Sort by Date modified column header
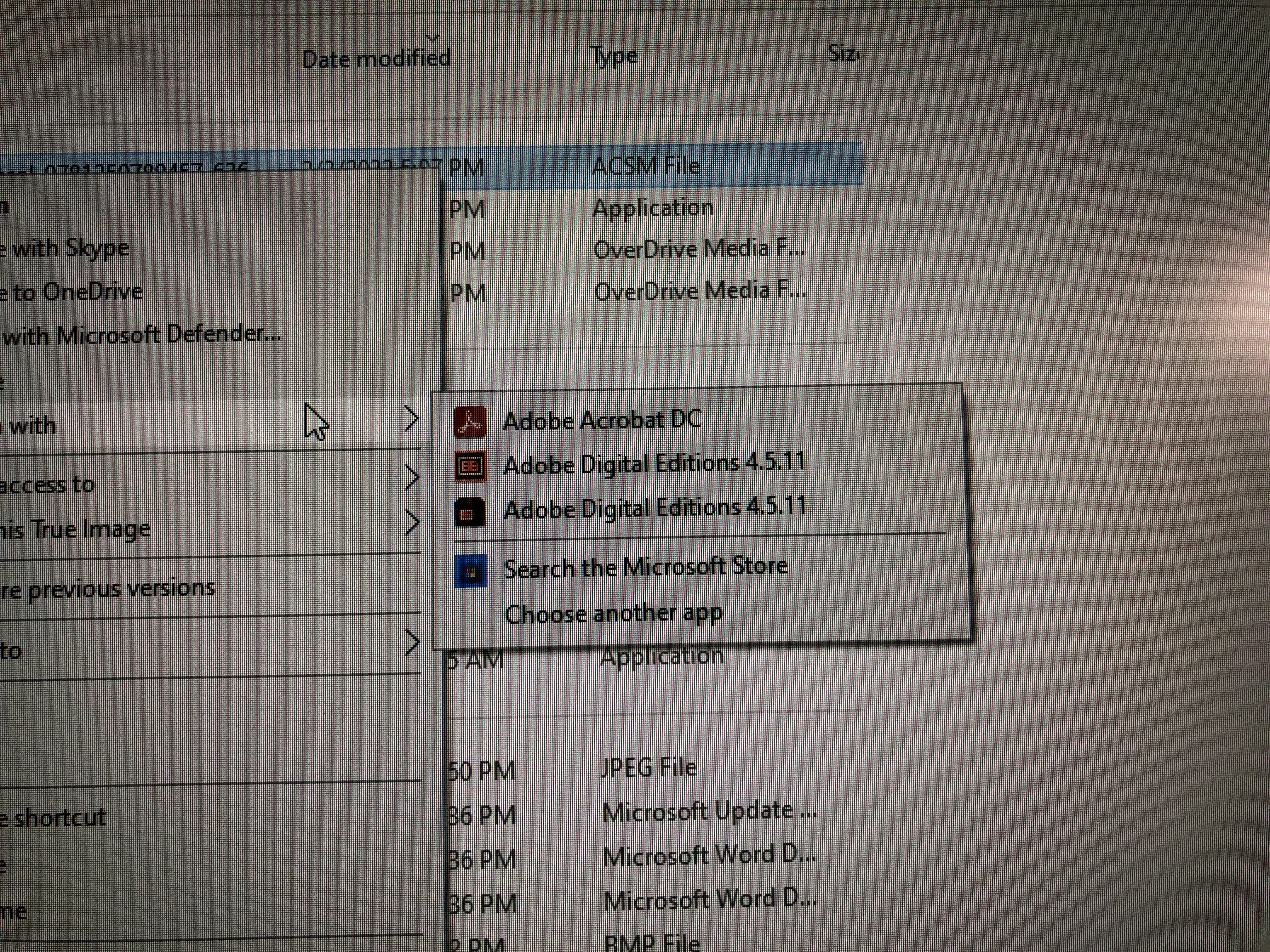The width and height of the screenshot is (1270, 952). click(x=376, y=59)
